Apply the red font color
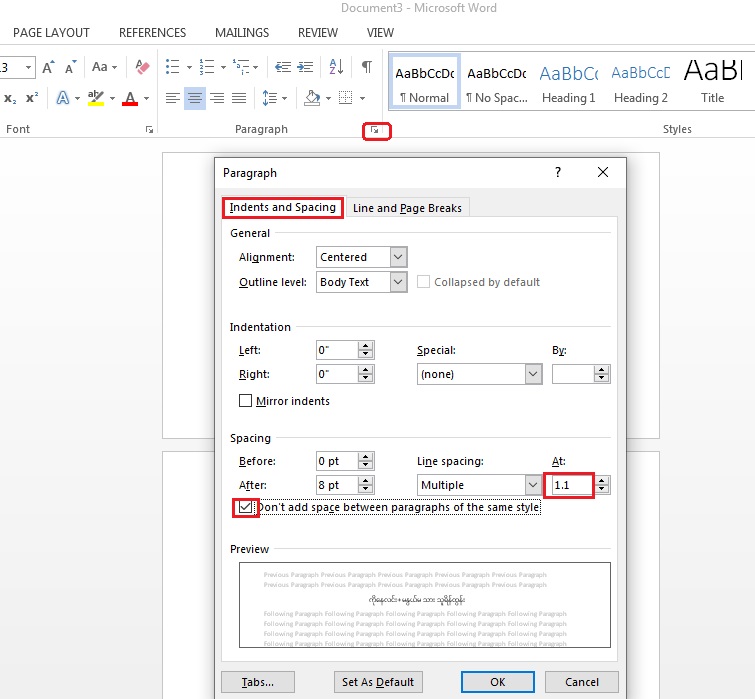The height and width of the screenshot is (699, 755). tap(130, 98)
